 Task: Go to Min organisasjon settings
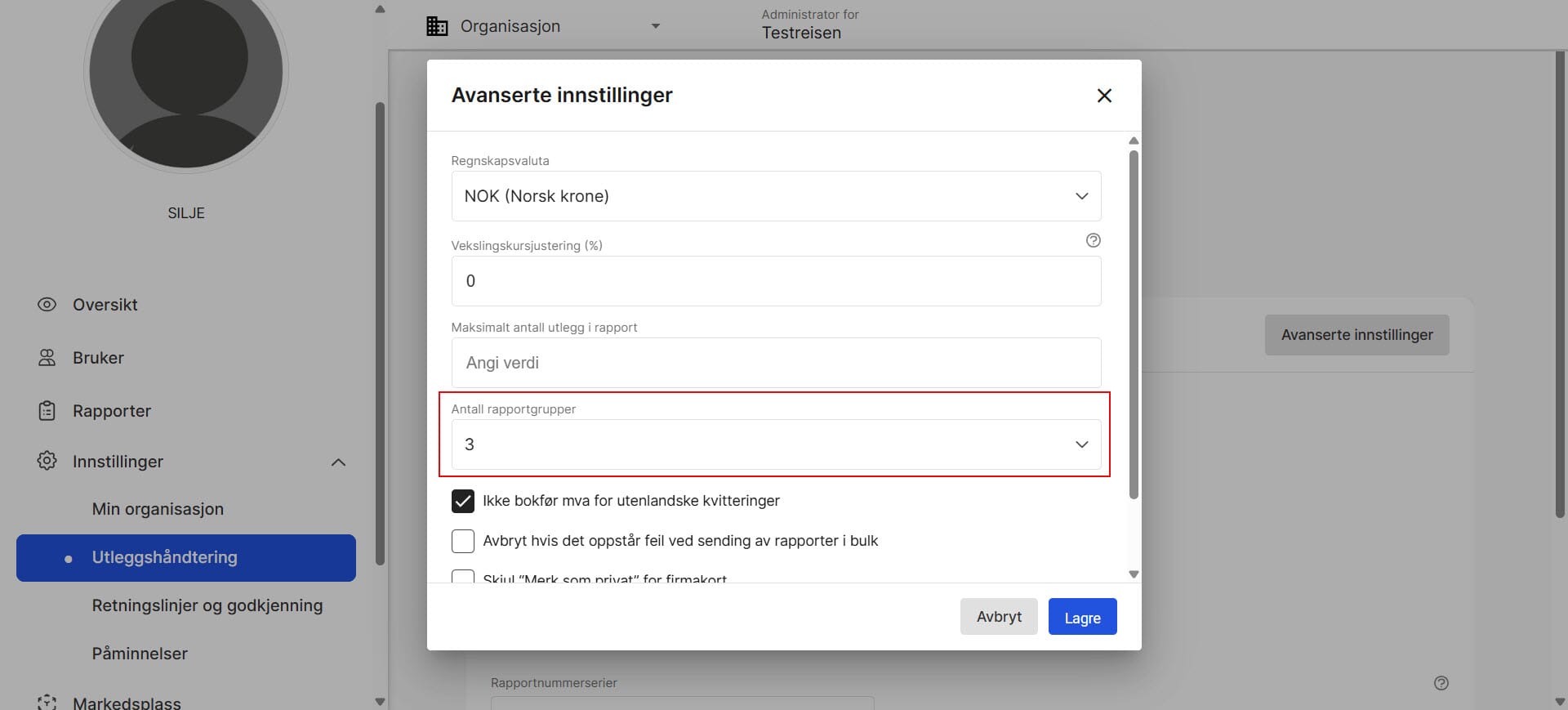pos(158,509)
